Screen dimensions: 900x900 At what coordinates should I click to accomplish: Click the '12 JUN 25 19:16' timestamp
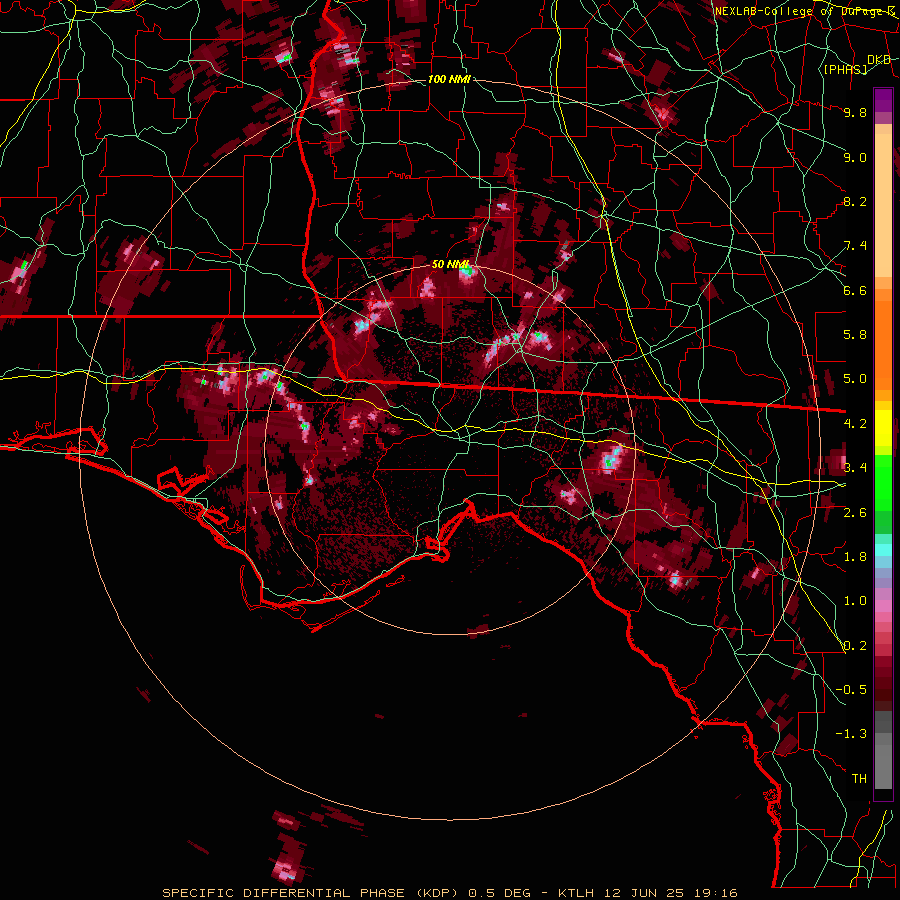coord(672,893)
